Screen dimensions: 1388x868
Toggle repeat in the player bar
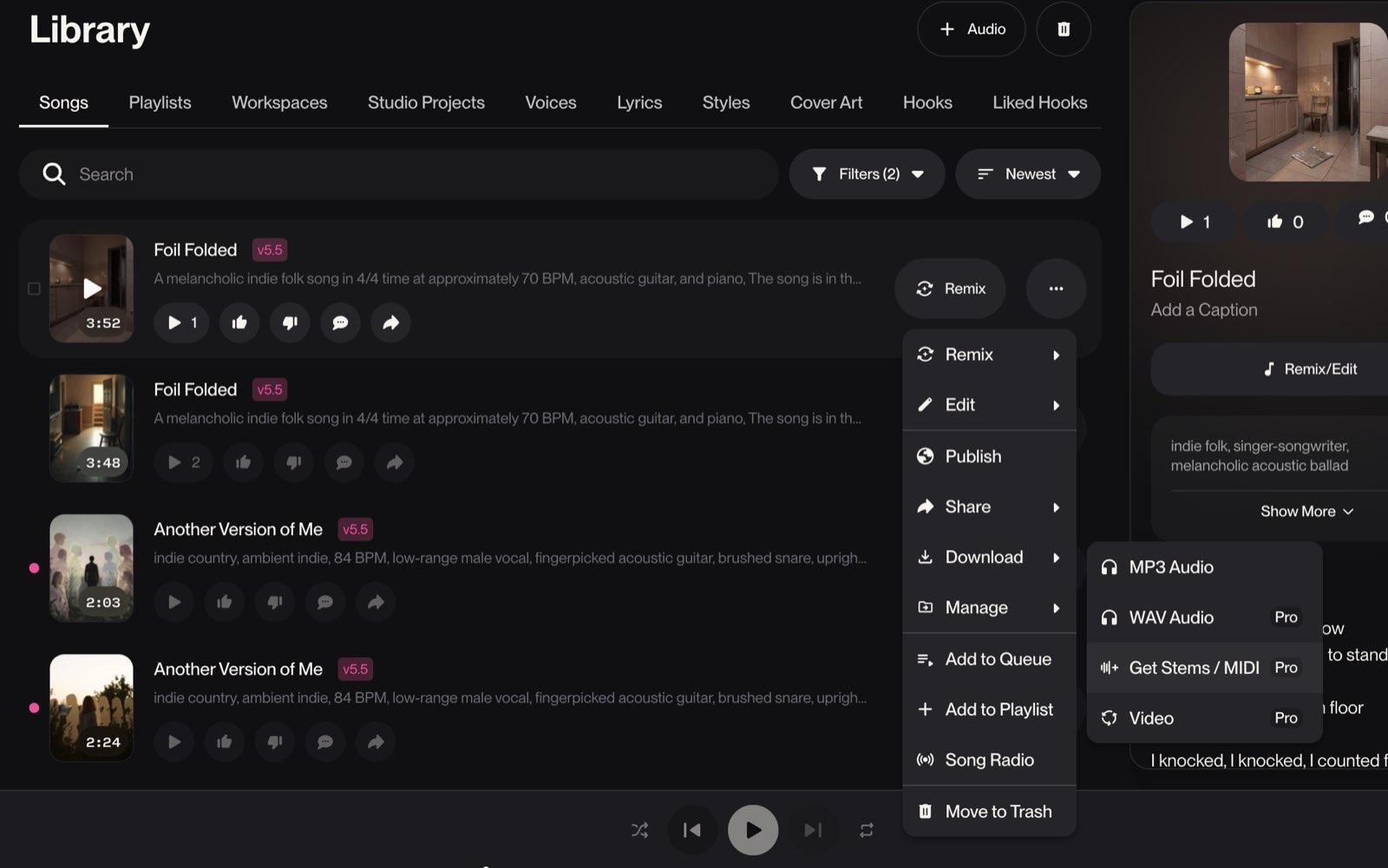[x=866, y=830]
